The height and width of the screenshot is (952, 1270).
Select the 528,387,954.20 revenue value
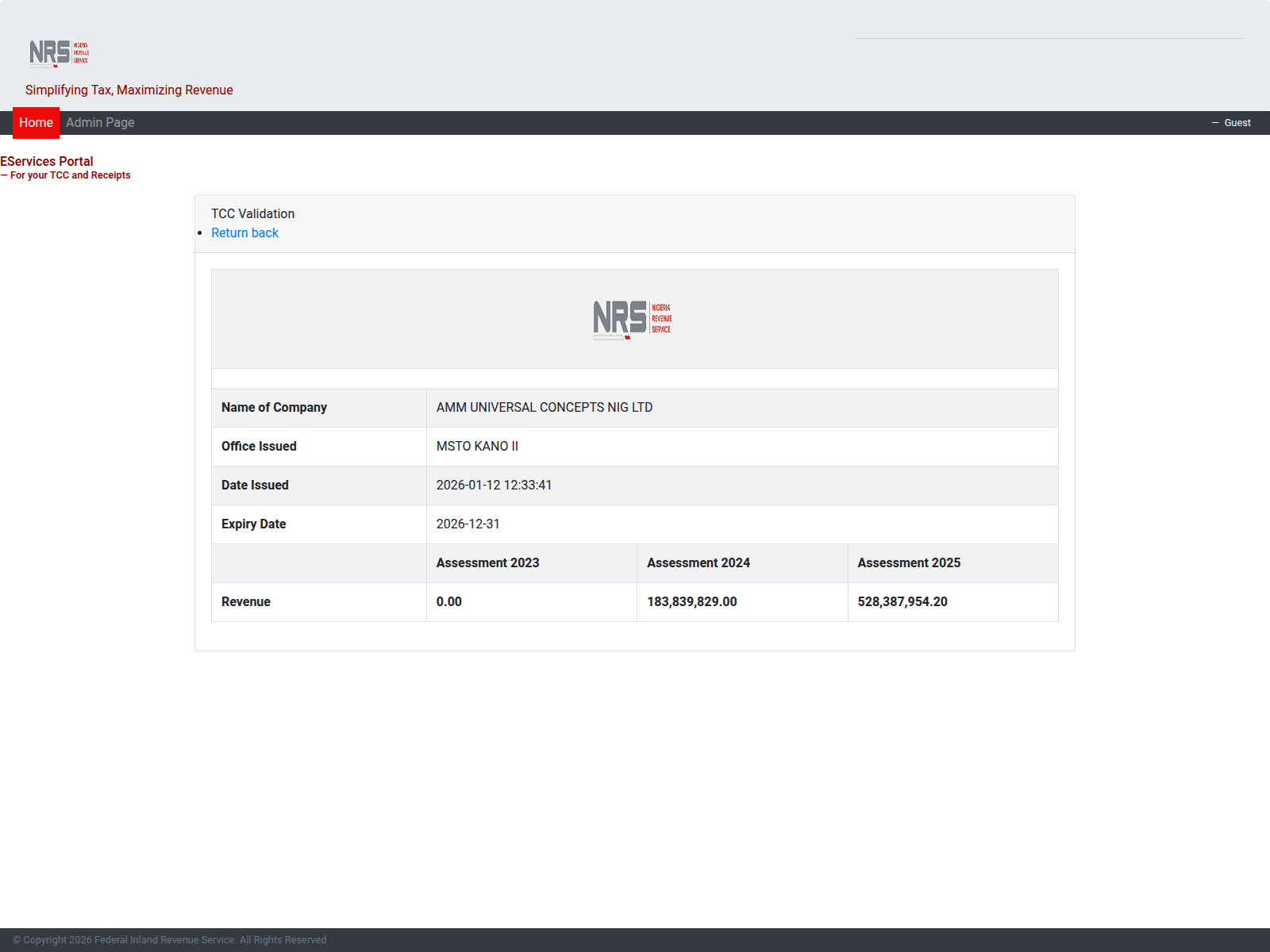(902, 602)
